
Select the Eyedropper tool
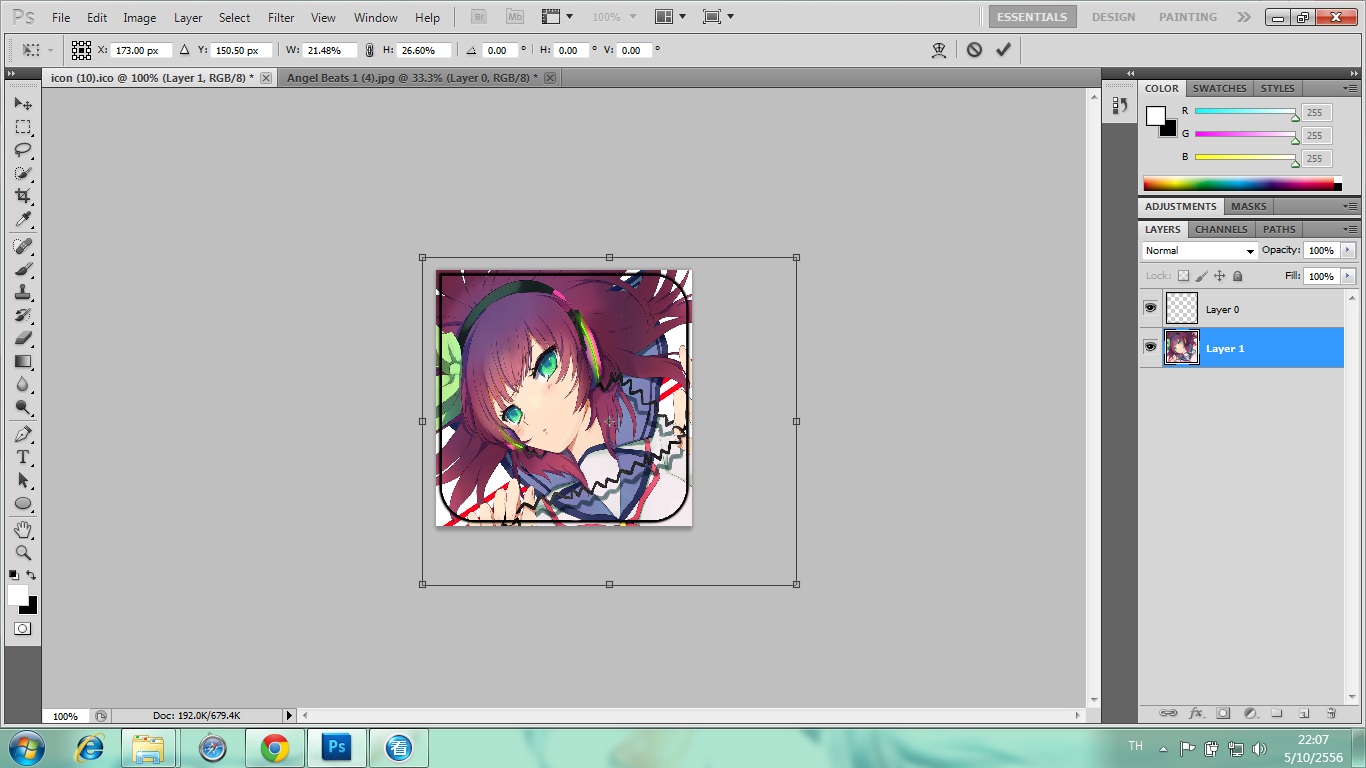pyautogui.click(x=23, y=219)
